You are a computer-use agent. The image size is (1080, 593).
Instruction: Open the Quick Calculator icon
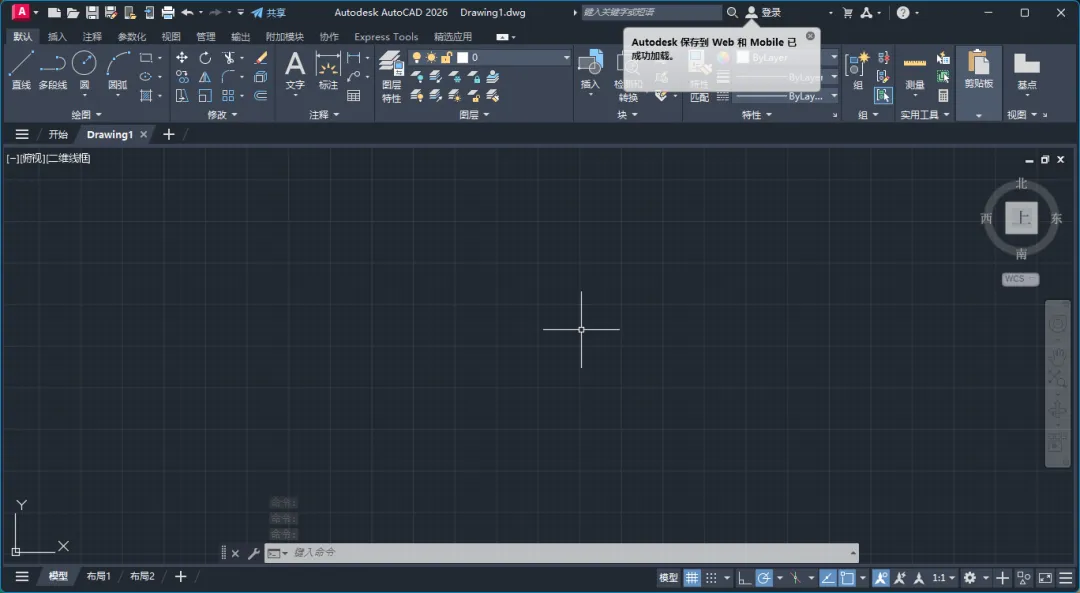943,96
